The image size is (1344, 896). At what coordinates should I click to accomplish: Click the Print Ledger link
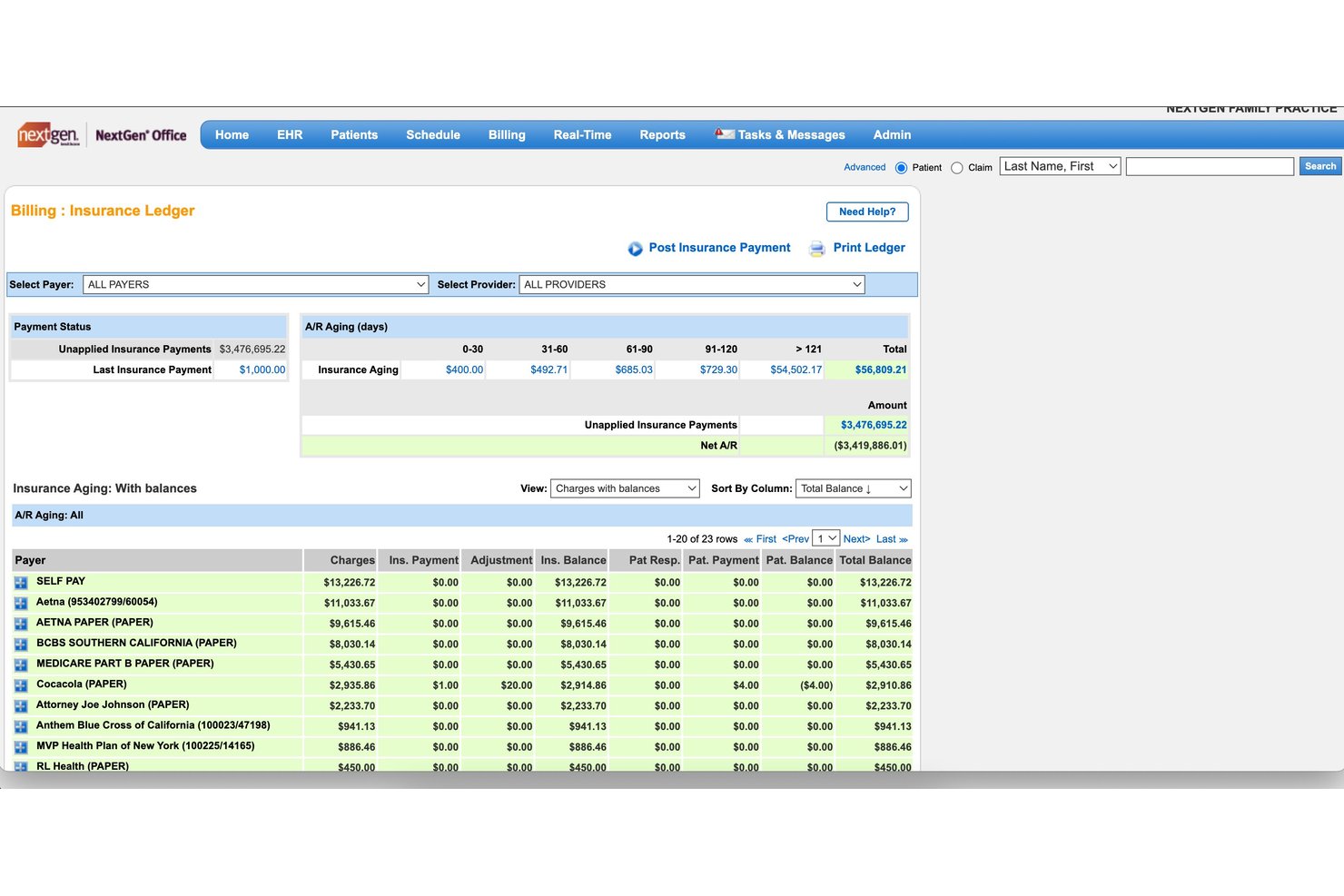[x=869, y=248]
